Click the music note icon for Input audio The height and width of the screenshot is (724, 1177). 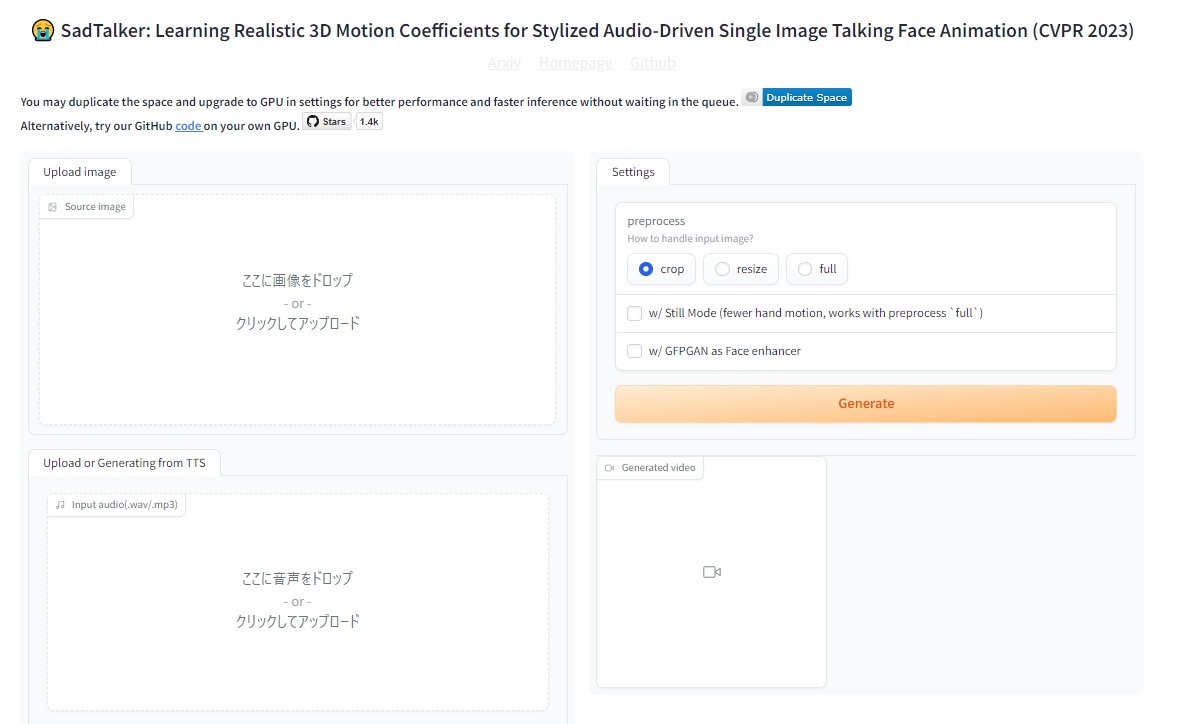click(x=60, y=505)
